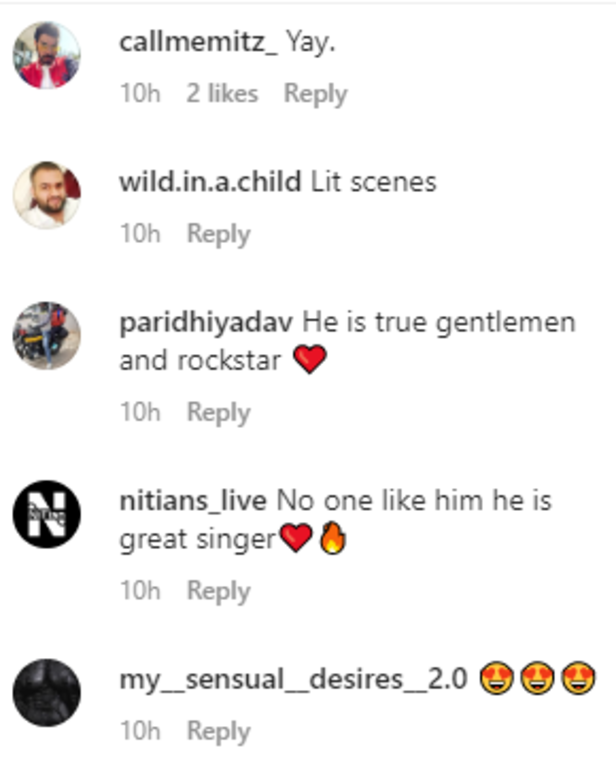616x763 pixels.
Task: Reply to callmemitz_ Yay comment
Action: pyautogui.click(x=315, y=94)
